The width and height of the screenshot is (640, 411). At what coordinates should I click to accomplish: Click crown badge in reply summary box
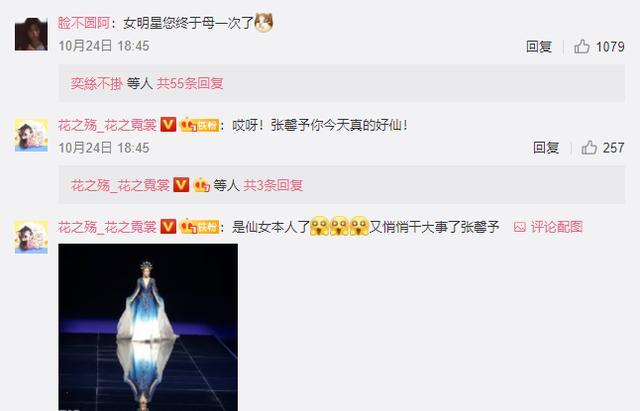pos(202,185)
